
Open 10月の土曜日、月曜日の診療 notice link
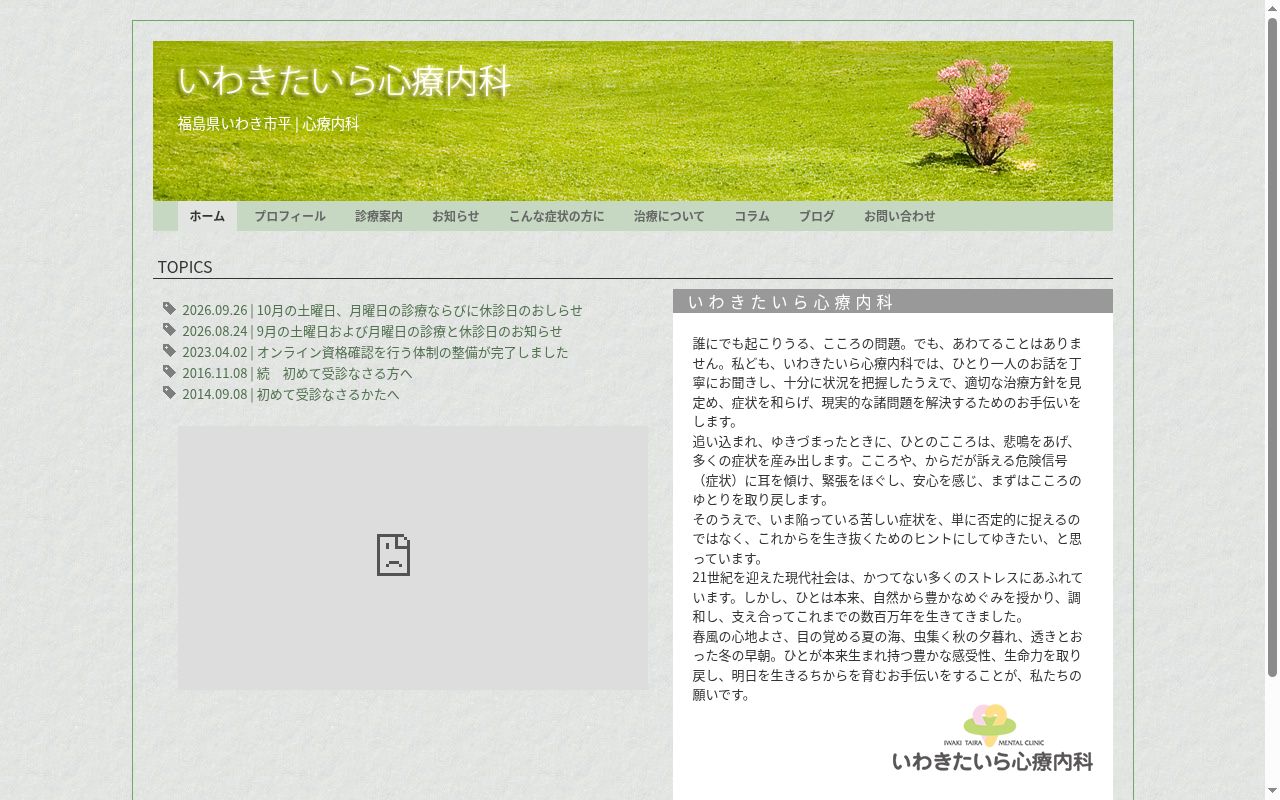[x=382, y=310]
